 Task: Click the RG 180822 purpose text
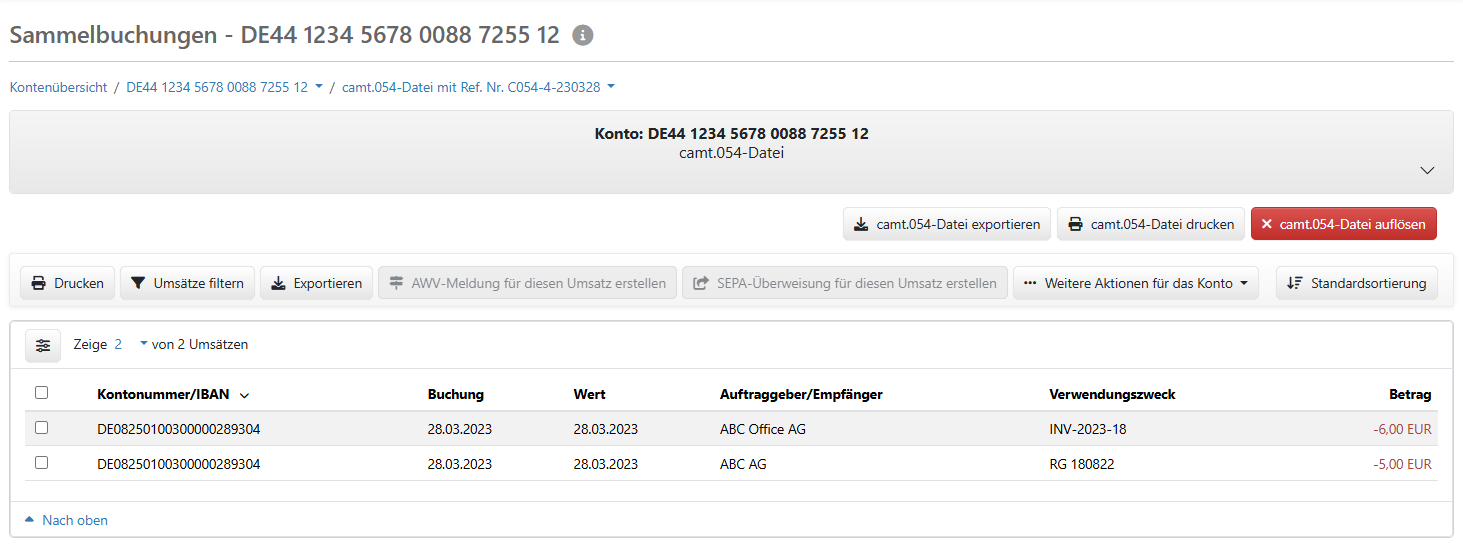click(1082, 464)
